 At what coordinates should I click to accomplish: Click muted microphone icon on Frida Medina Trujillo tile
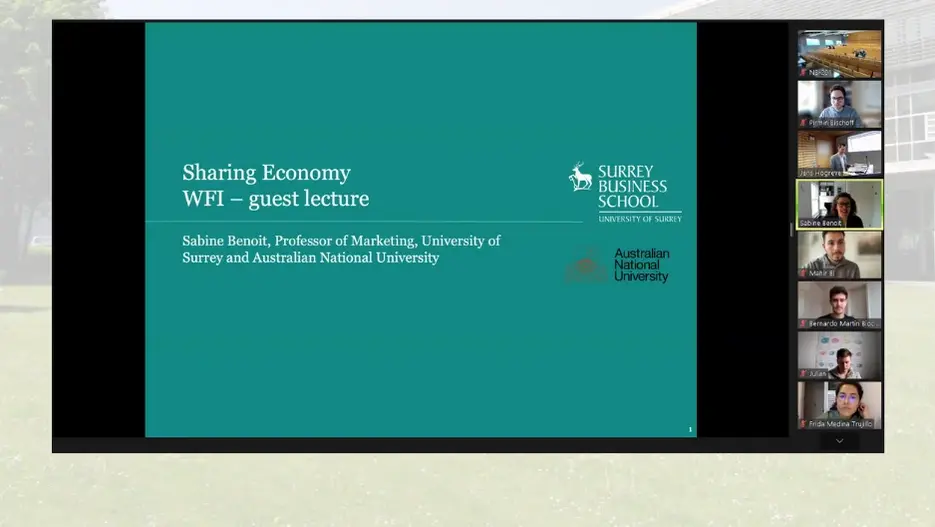(x=803, y=424)
